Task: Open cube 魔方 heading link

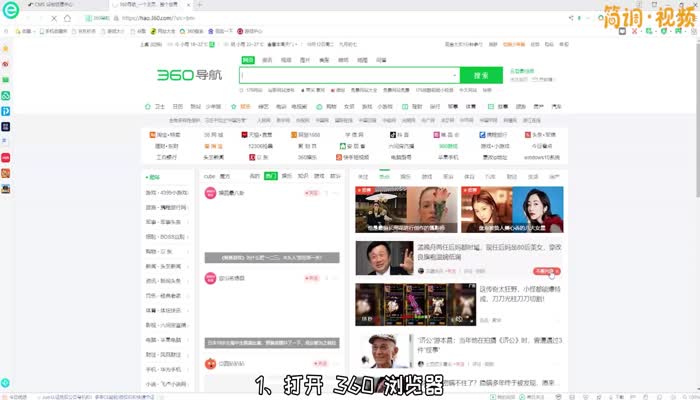Action: pyautogui.click(x=217, y=176)
